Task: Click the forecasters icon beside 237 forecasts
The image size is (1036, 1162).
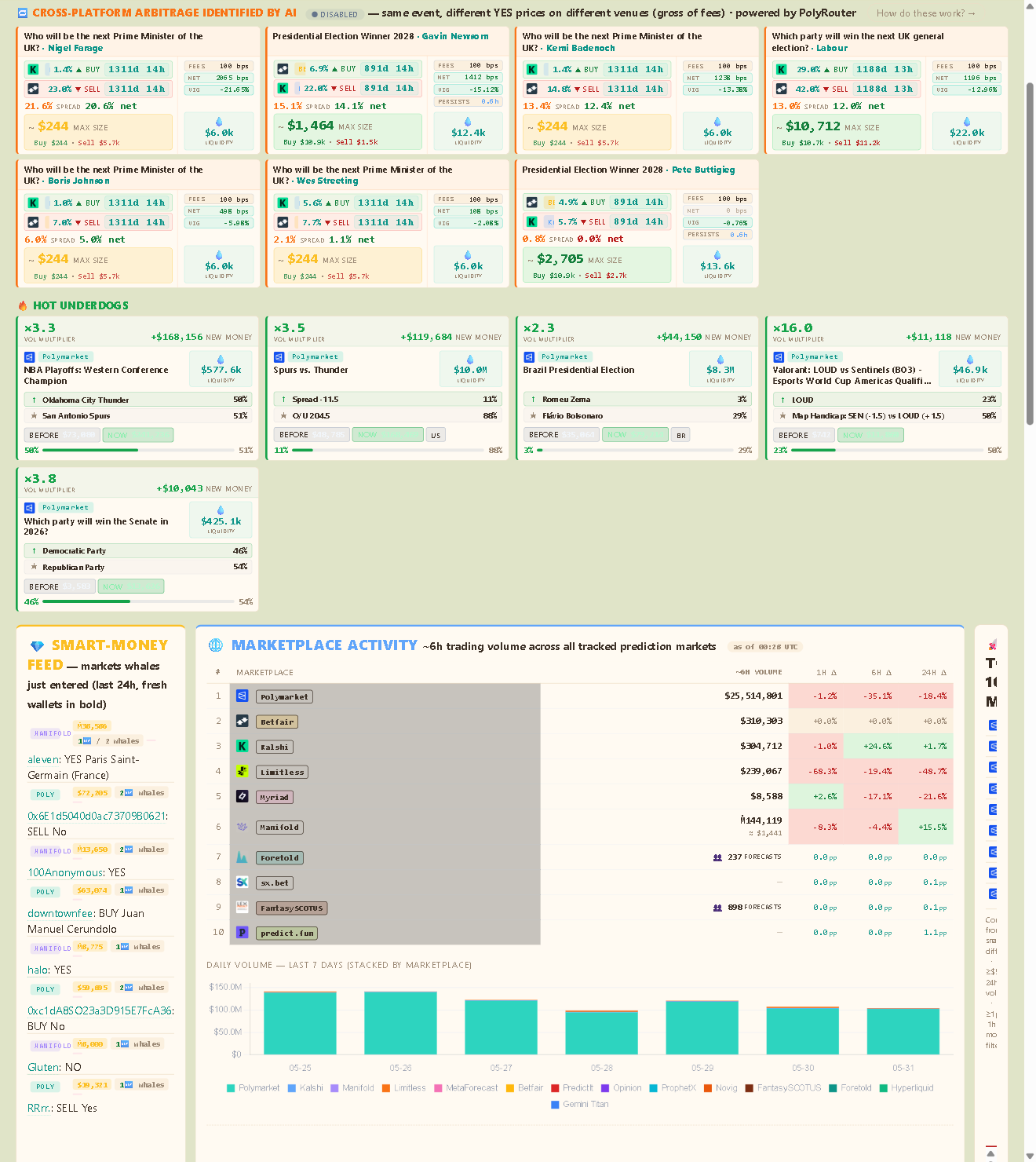Action: (x=717, y=857)
